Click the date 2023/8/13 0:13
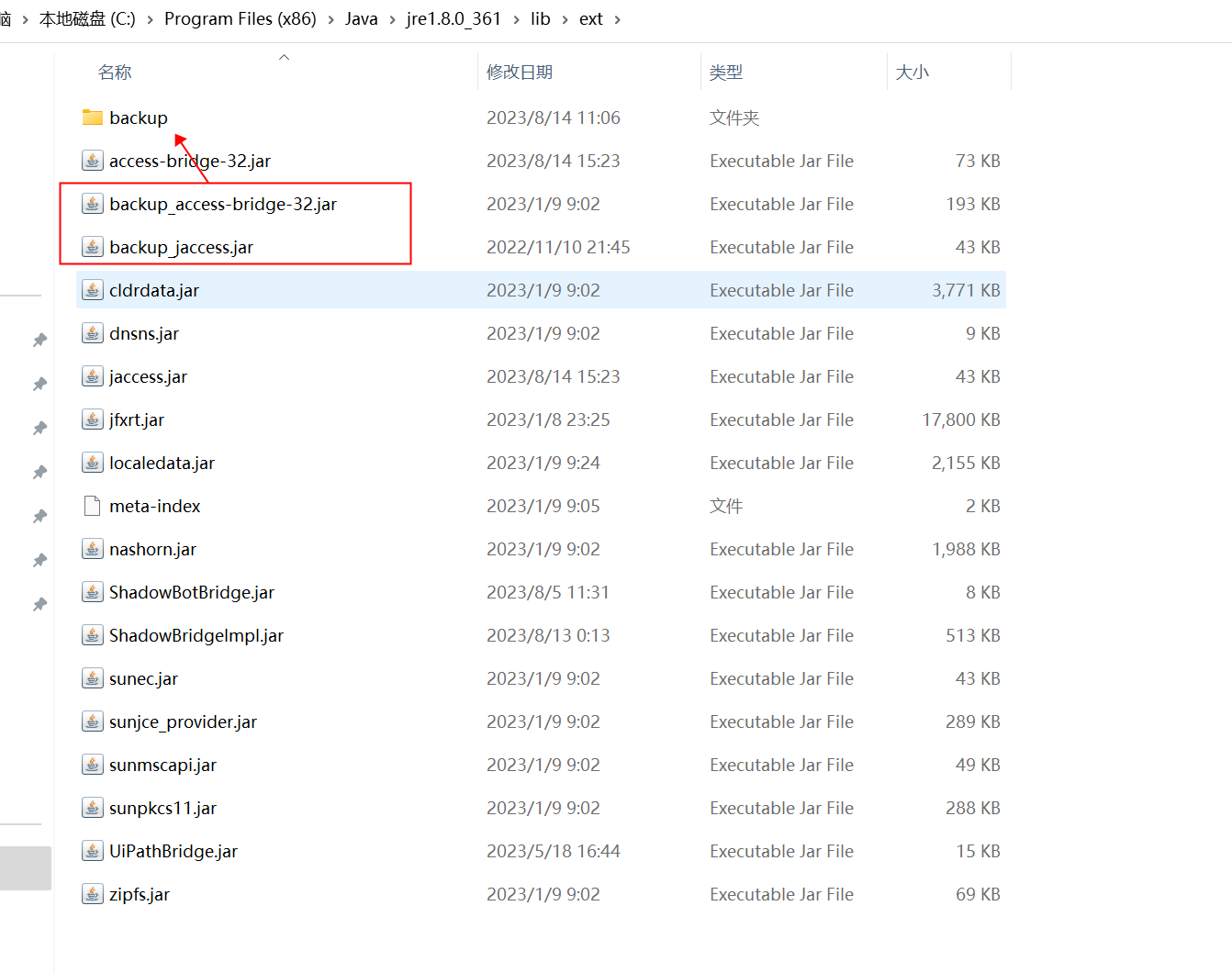1232x973 pixels. click(x=548, y=635)
